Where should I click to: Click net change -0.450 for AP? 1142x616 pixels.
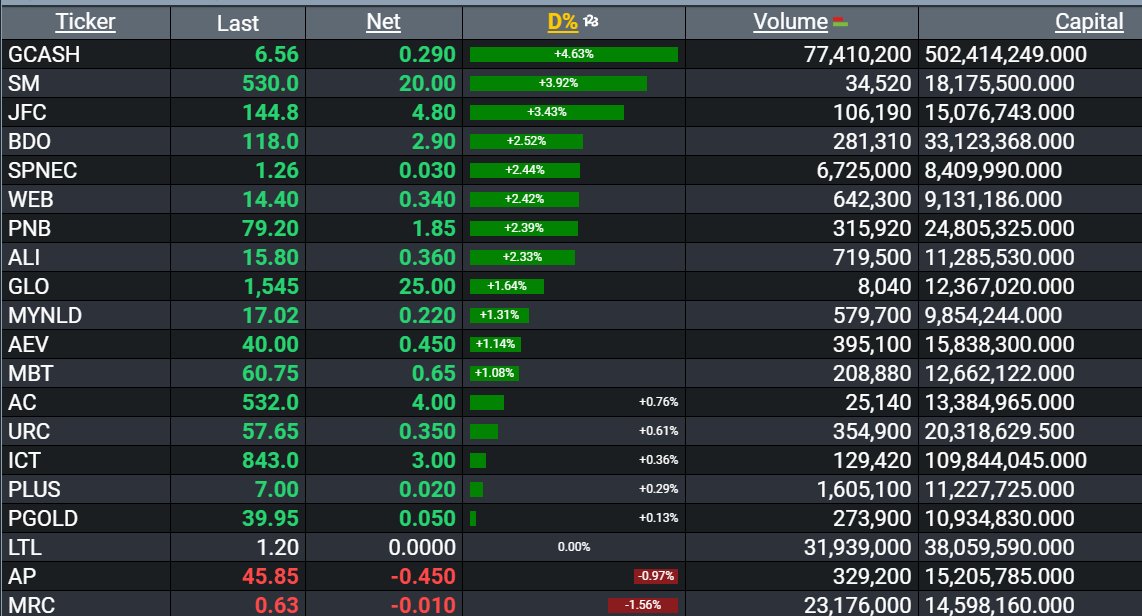423,577
